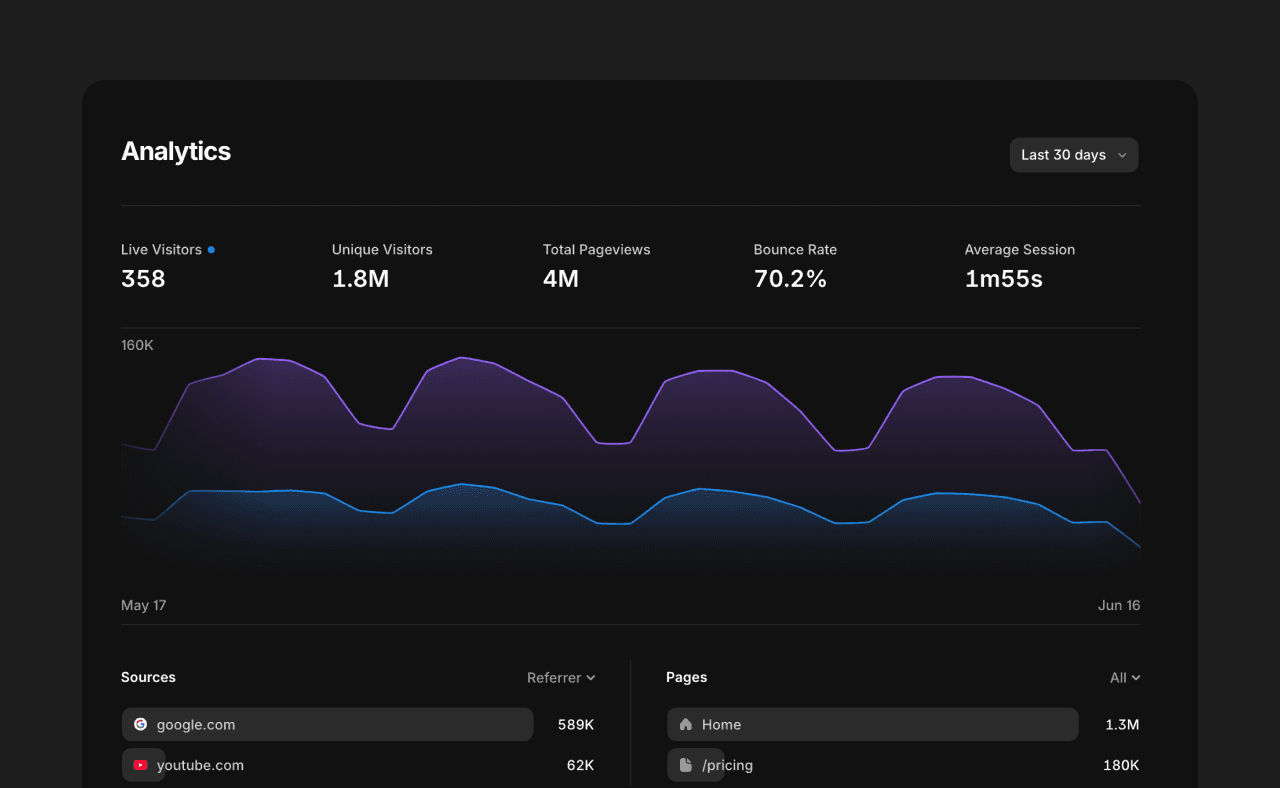1280x788 pixels.
Task: Click the /pricing document icon
Action: [x=685, y=765]
